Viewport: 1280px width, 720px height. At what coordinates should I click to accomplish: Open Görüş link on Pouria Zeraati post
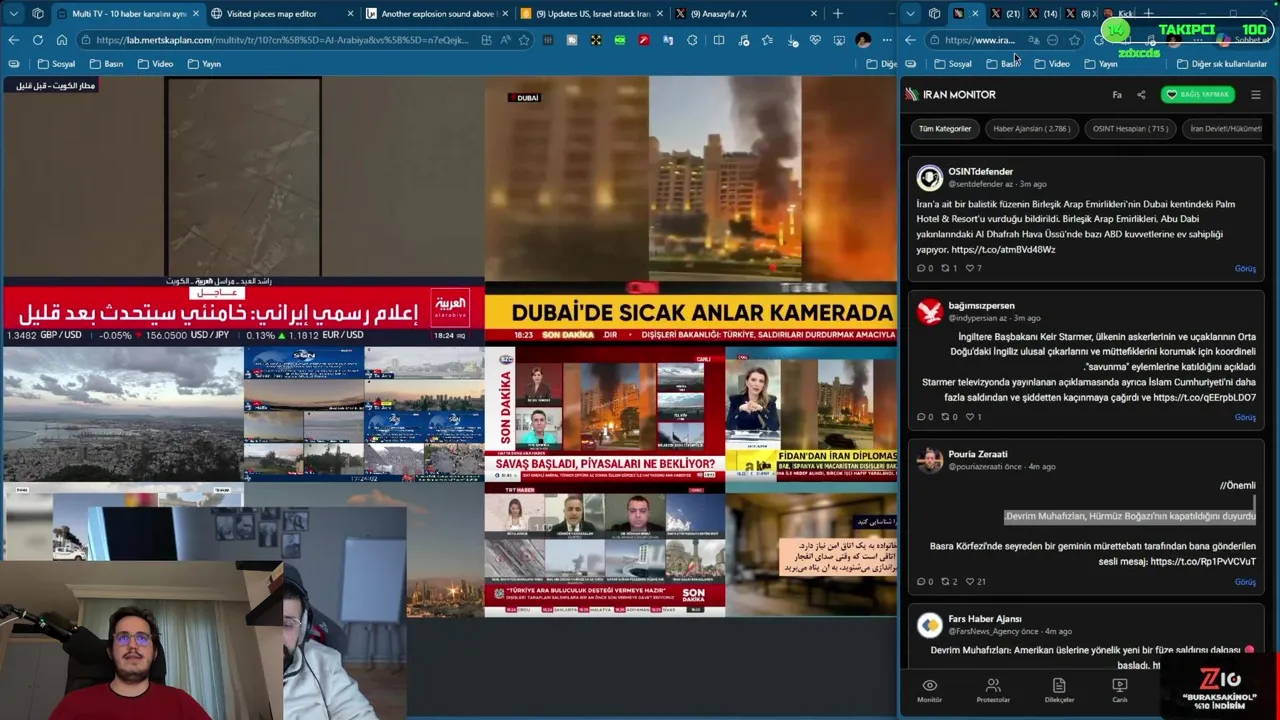pos(1245,582)
